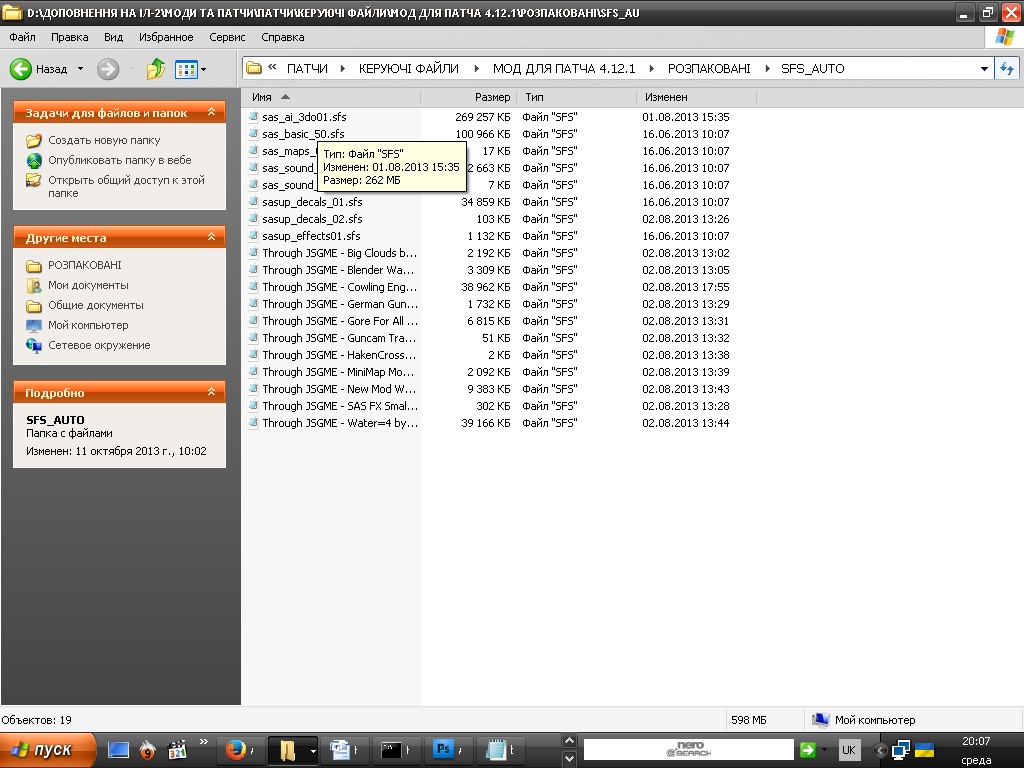Open the Сервис menu

click(227, 37)
